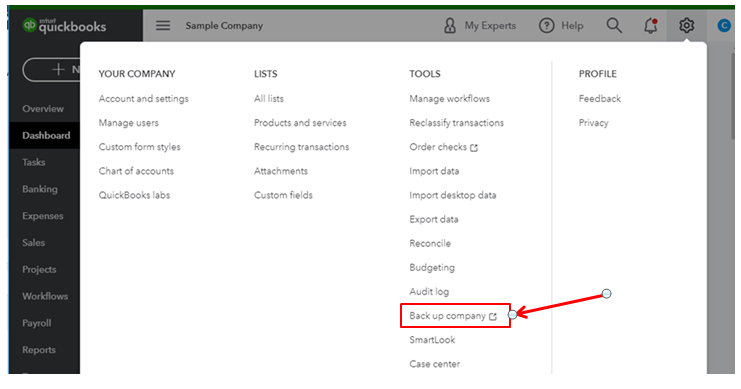The width and height of the screenshot is (741, 389).
Task: Open the user profile avatar C
Action: point(724,26)
